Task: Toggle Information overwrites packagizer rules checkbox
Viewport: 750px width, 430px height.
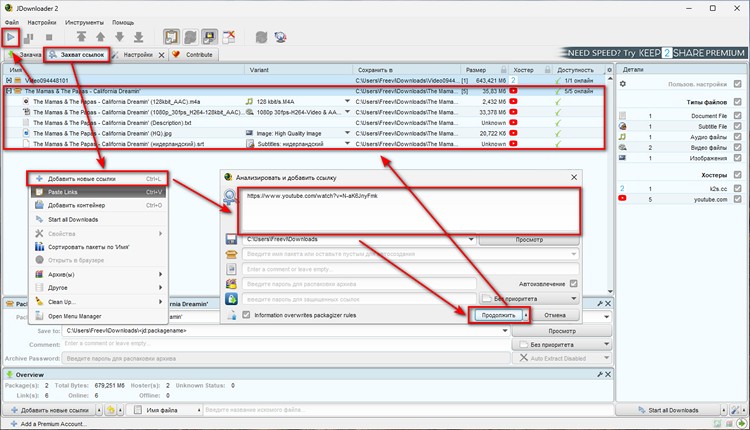Action: (x=246, y=315)
